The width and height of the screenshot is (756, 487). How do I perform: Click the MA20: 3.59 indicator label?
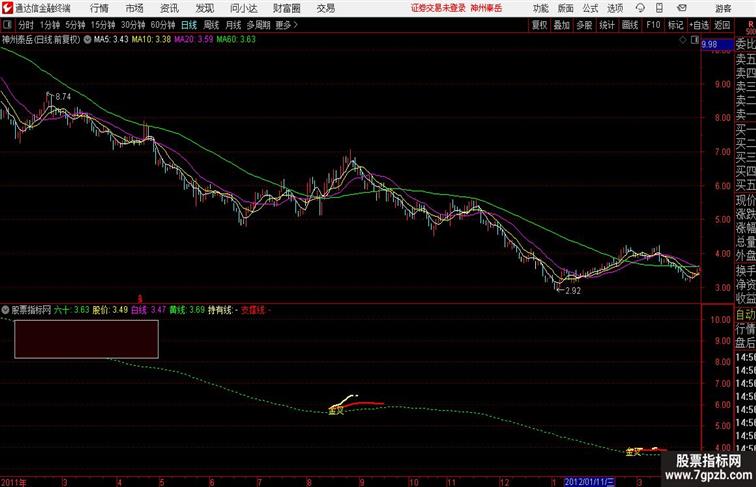(193, 40)
